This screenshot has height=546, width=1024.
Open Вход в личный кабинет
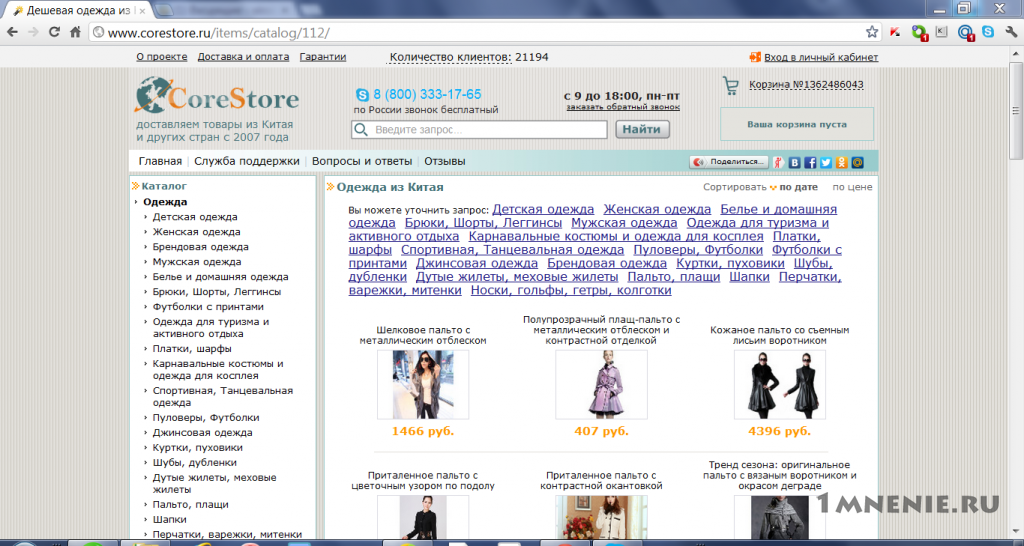tap(821, 57)
